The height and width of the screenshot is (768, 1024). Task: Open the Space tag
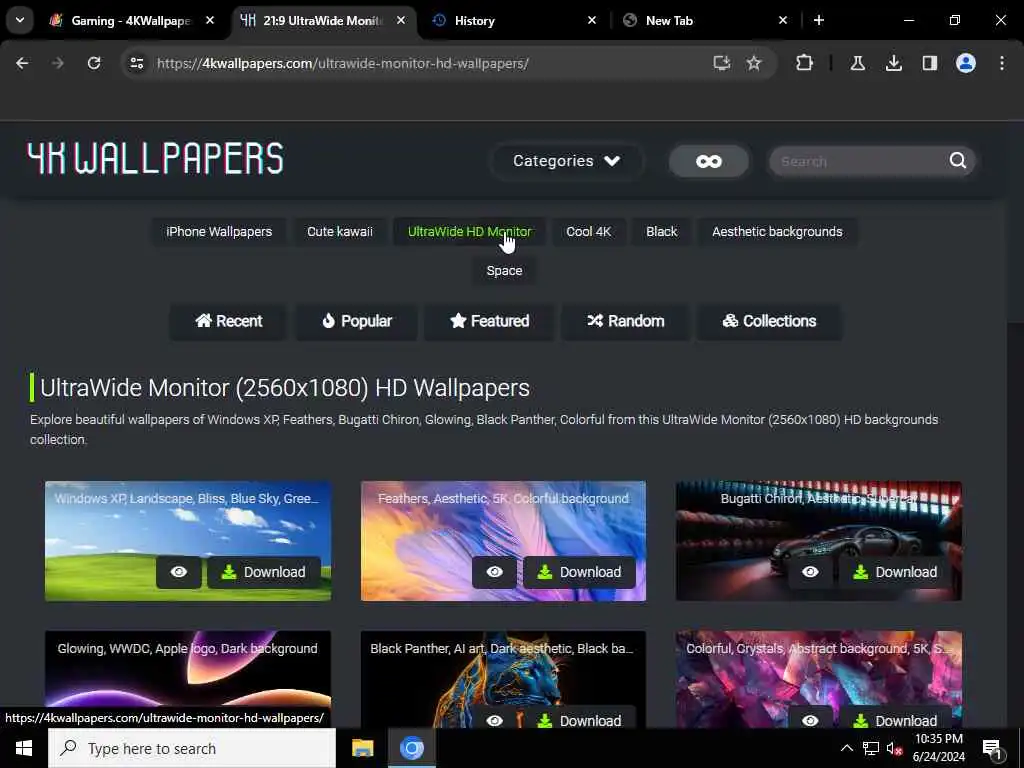click(504, 270)
